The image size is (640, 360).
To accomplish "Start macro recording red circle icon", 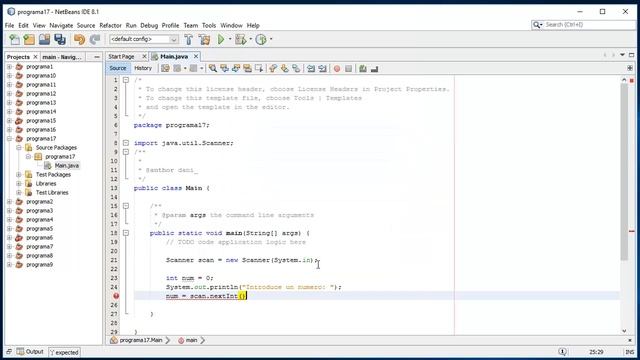I will 337,68.
